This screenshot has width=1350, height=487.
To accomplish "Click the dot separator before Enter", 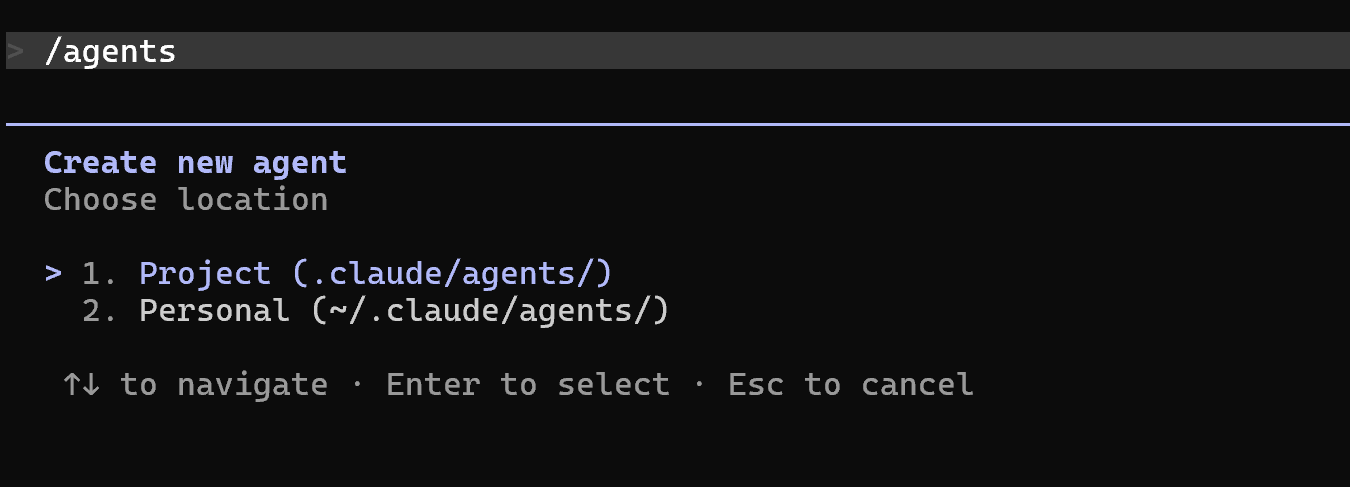I will [357, 385].
